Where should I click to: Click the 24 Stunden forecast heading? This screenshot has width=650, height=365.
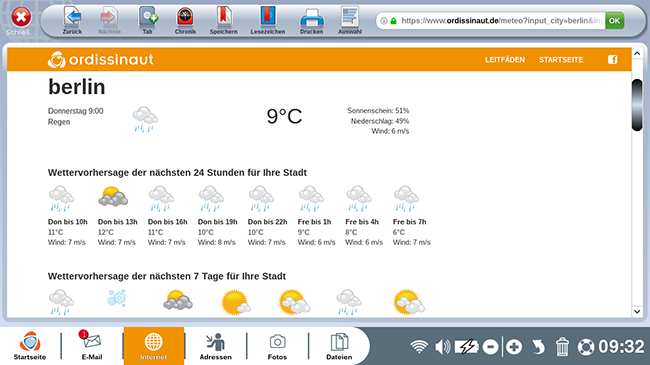pos(177,173)
